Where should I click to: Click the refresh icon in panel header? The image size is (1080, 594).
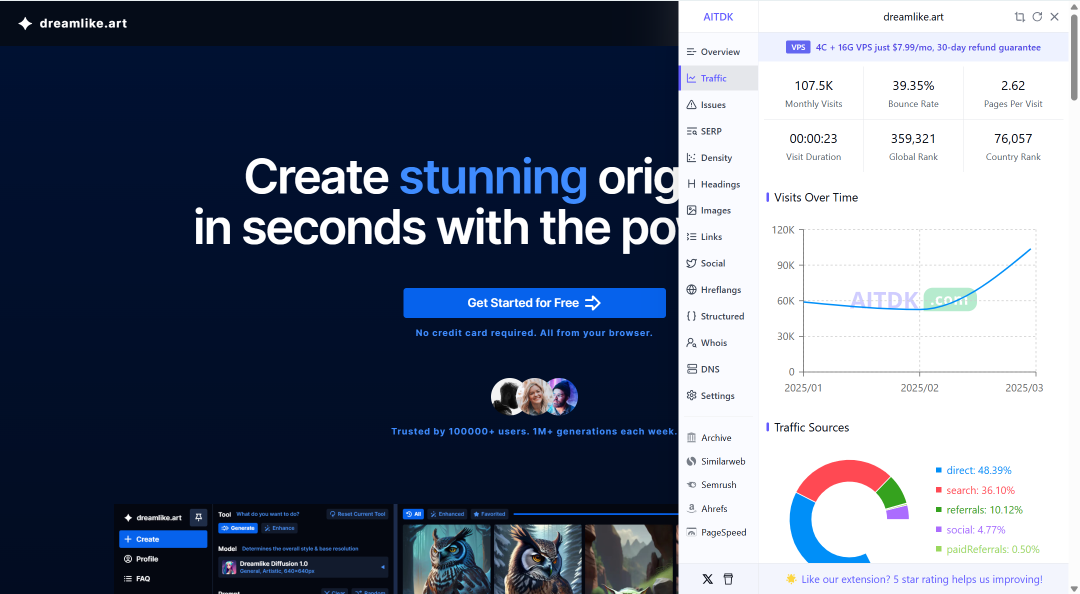pos(1037,17)
